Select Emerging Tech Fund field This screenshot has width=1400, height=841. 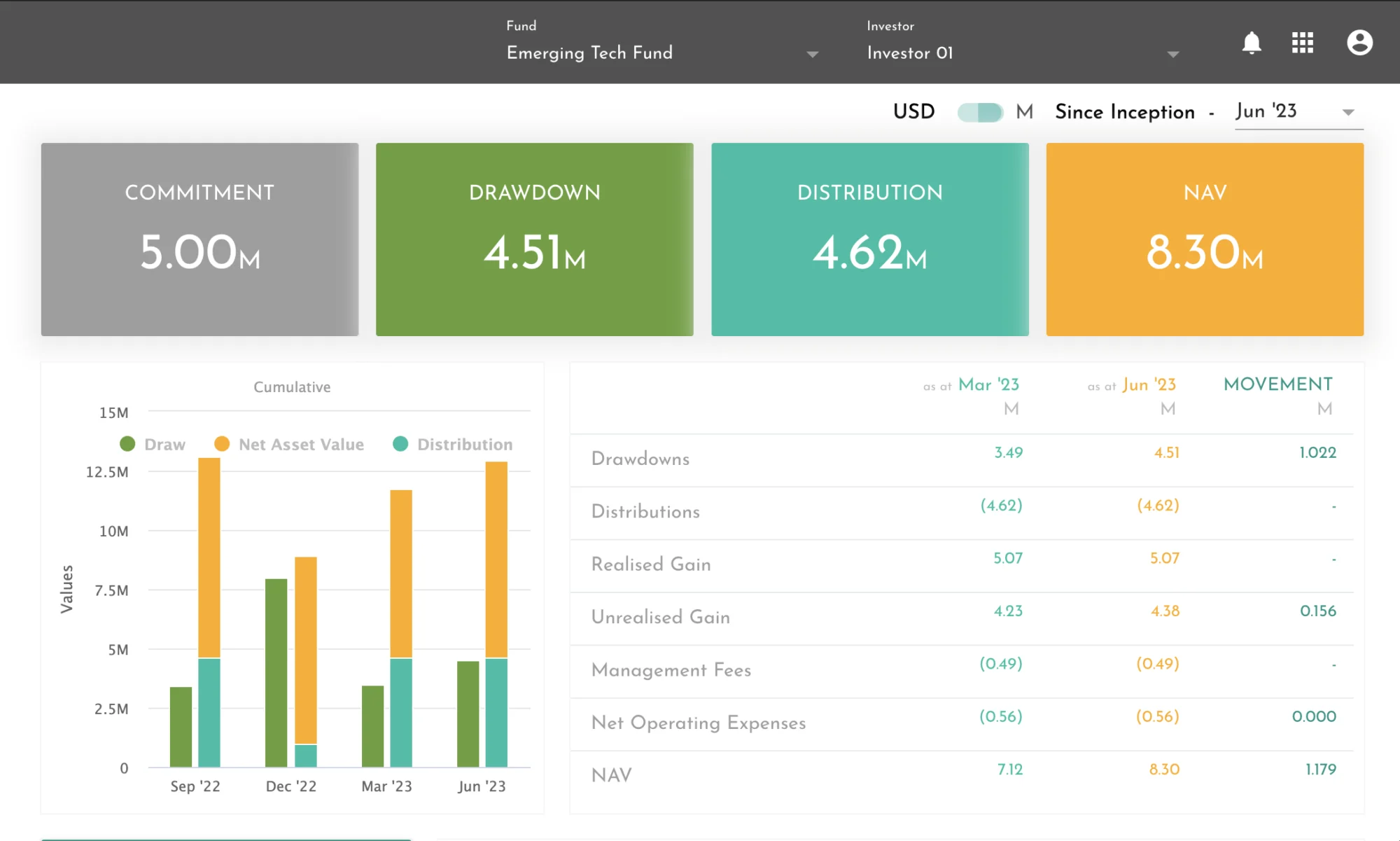pyautogui.click(x=661, y=53)
